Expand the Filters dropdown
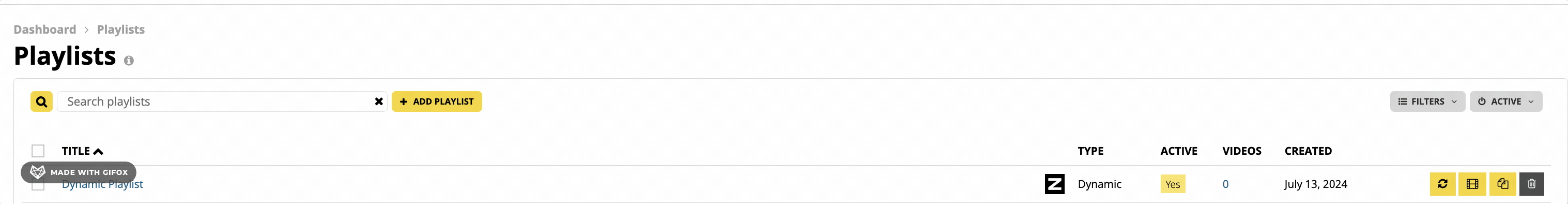The height and width of the screenshot is (204, 1568). pyautogui.click(x=1427, y=101)
